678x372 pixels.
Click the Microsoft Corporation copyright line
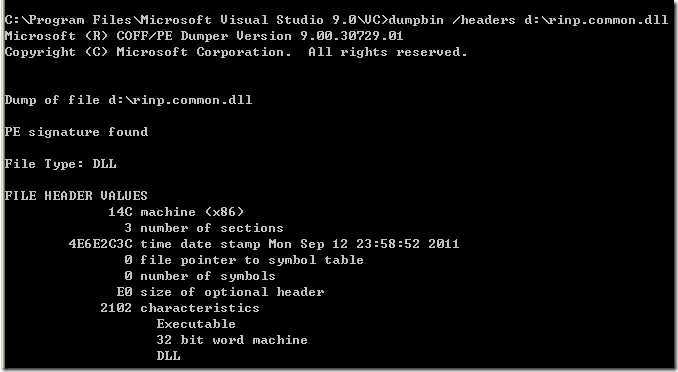[x=236, y=52]
